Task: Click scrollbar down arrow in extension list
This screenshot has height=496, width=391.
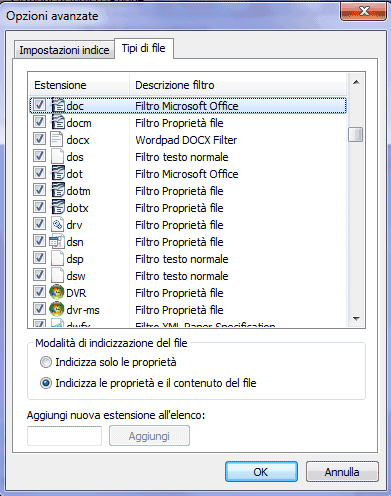Action: point(356,319)
